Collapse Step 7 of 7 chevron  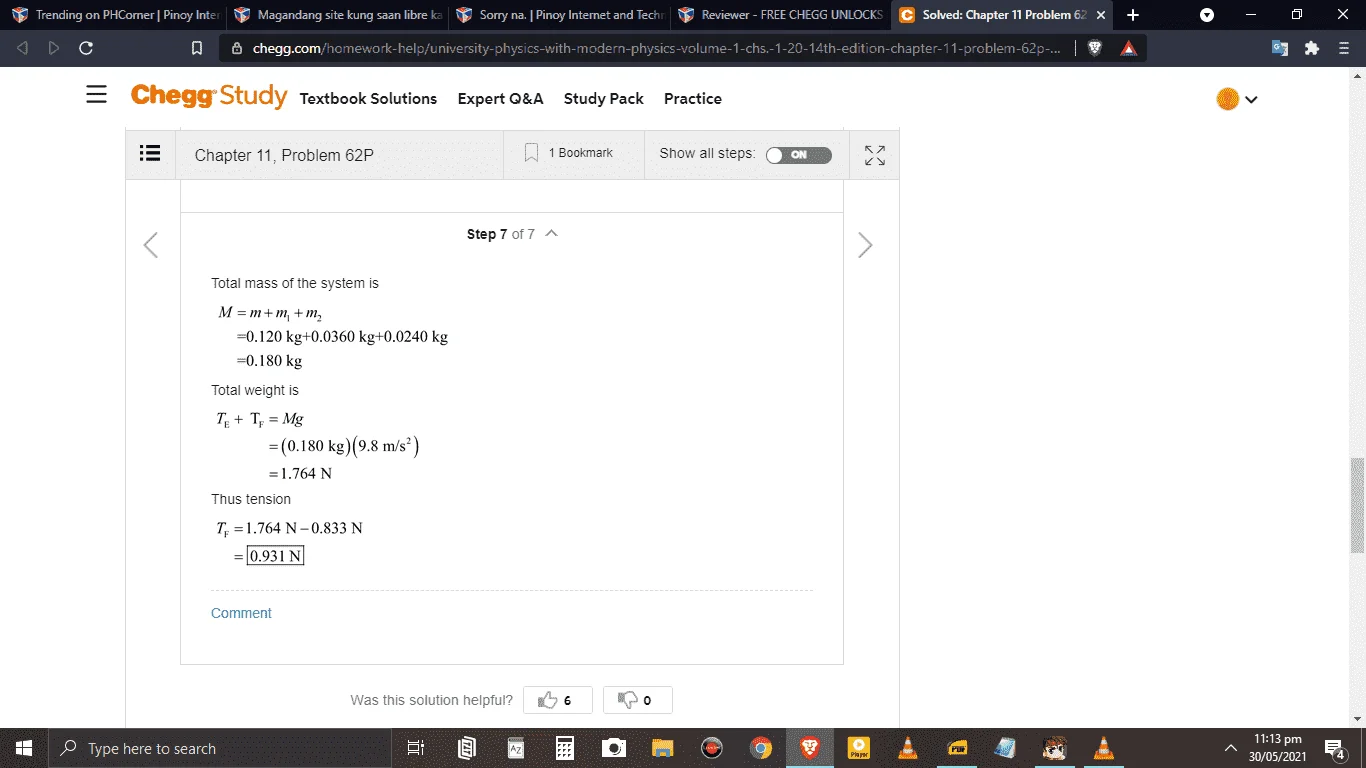click(x=552, y=234)
